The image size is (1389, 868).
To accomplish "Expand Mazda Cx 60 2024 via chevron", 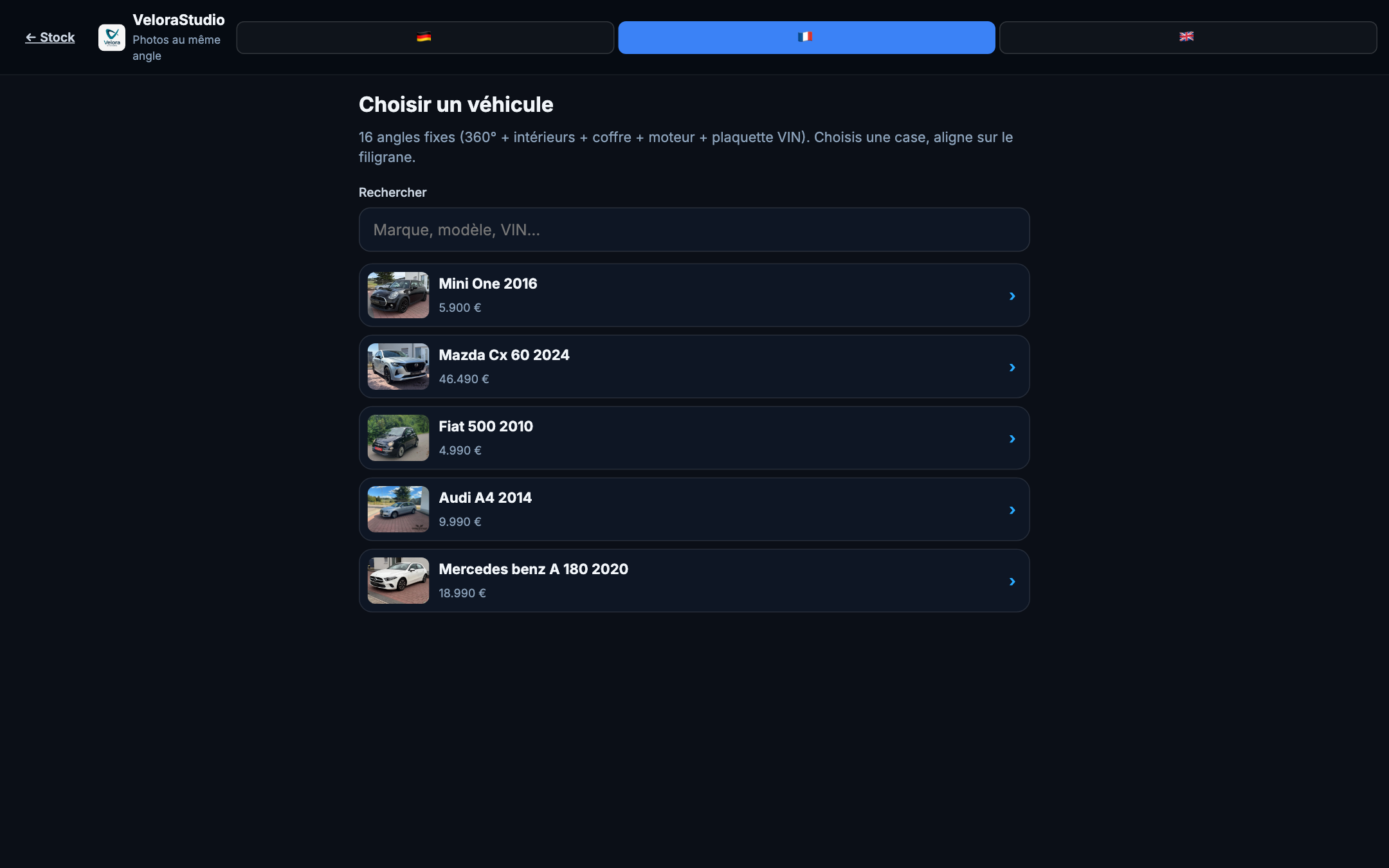I will pos(1012,367).
